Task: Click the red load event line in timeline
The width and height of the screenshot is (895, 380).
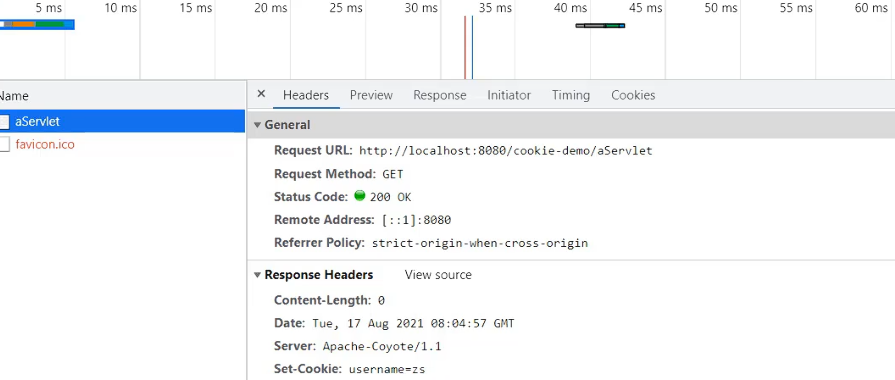Action: [x=465, y=47]
